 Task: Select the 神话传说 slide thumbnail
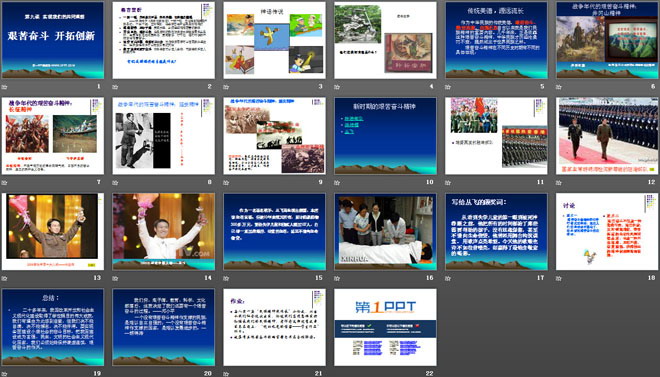click(x=274, y=40)
